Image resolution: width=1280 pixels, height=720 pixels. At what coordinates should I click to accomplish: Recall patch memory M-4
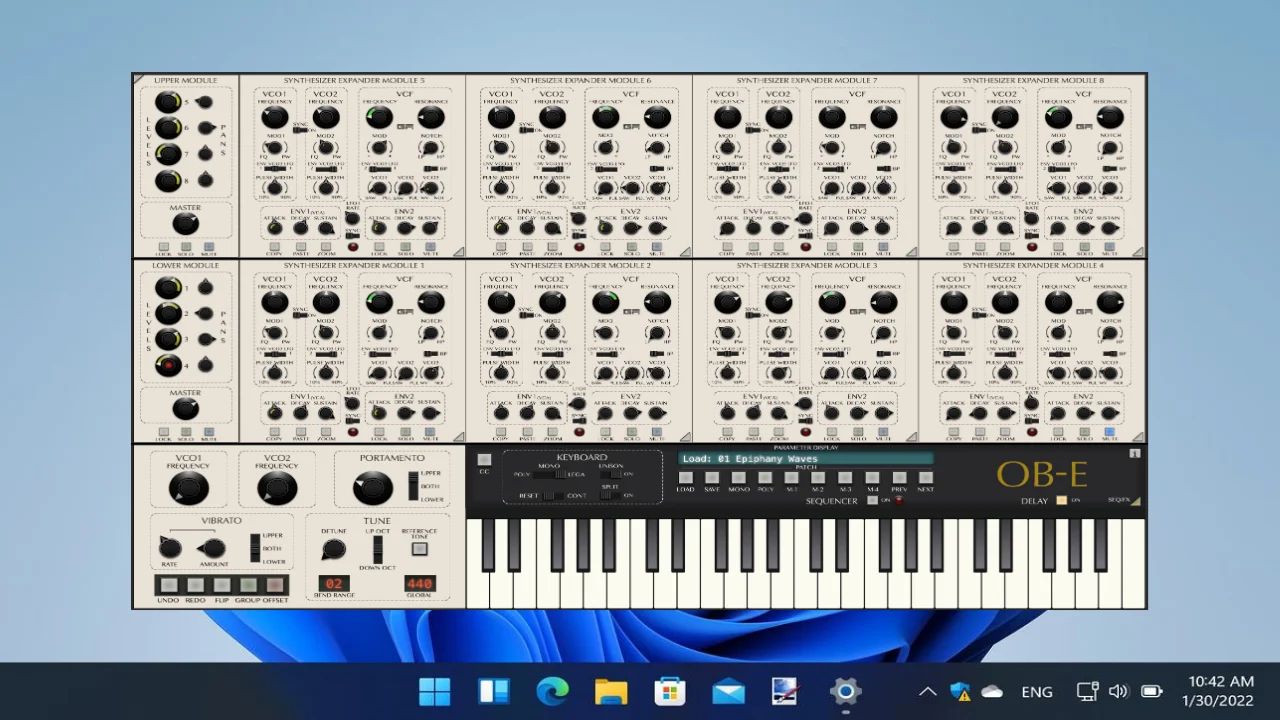[x=872, y=478]
